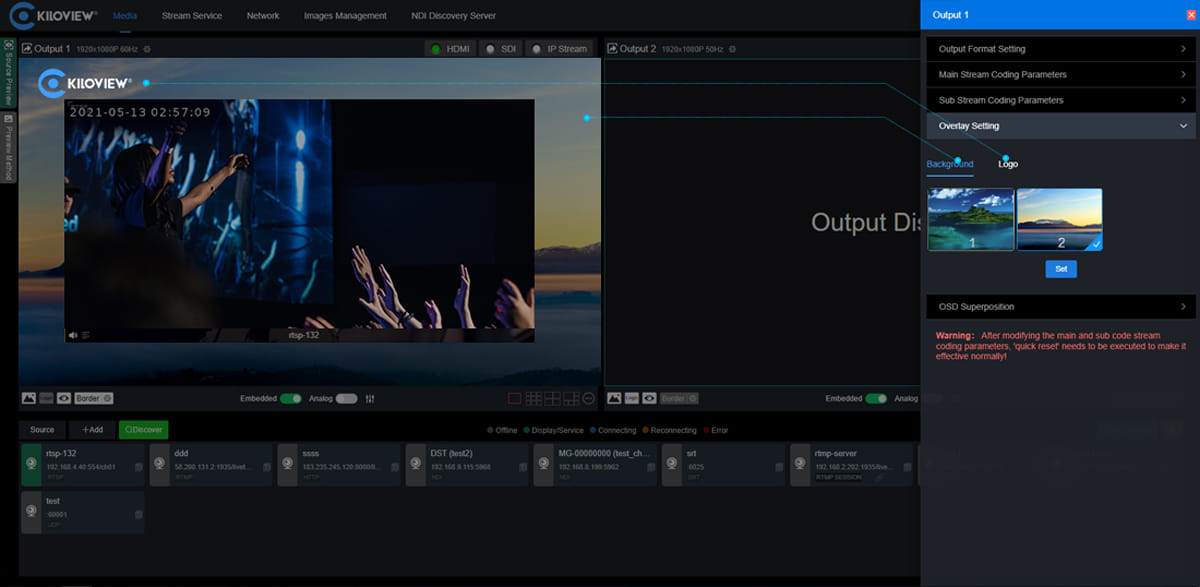Select background thumbnail number 1

(x=970, y=219)
